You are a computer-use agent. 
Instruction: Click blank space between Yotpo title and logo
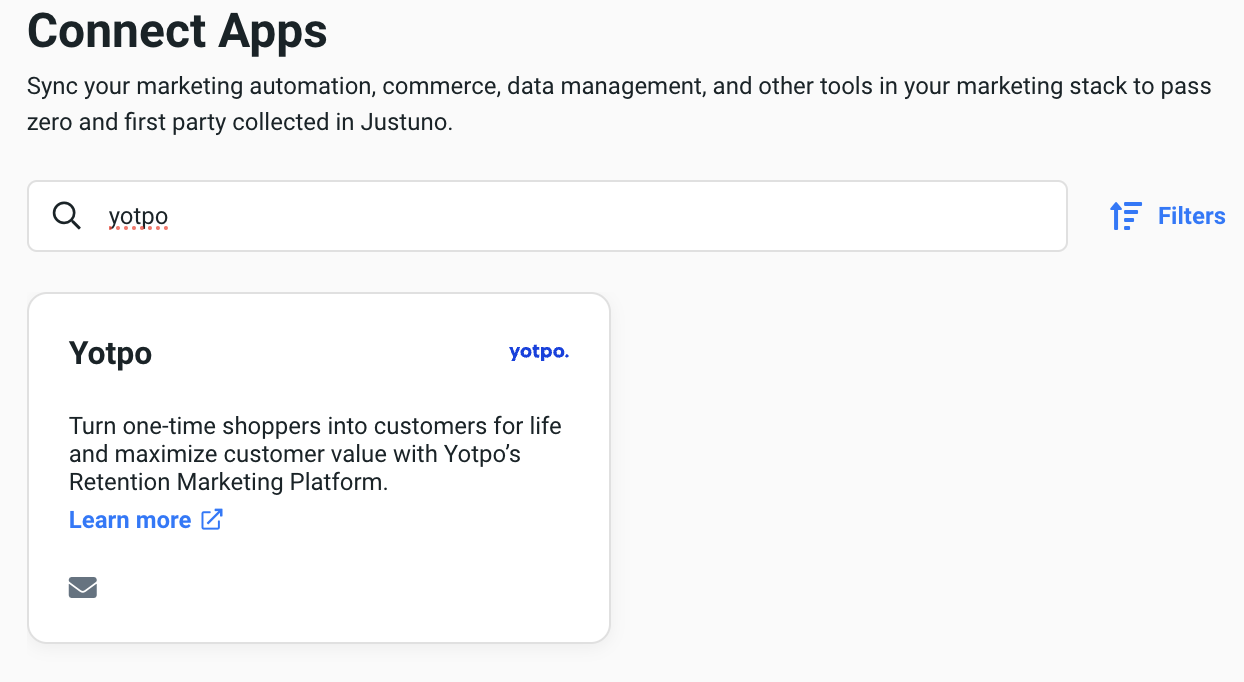point(330,353)
